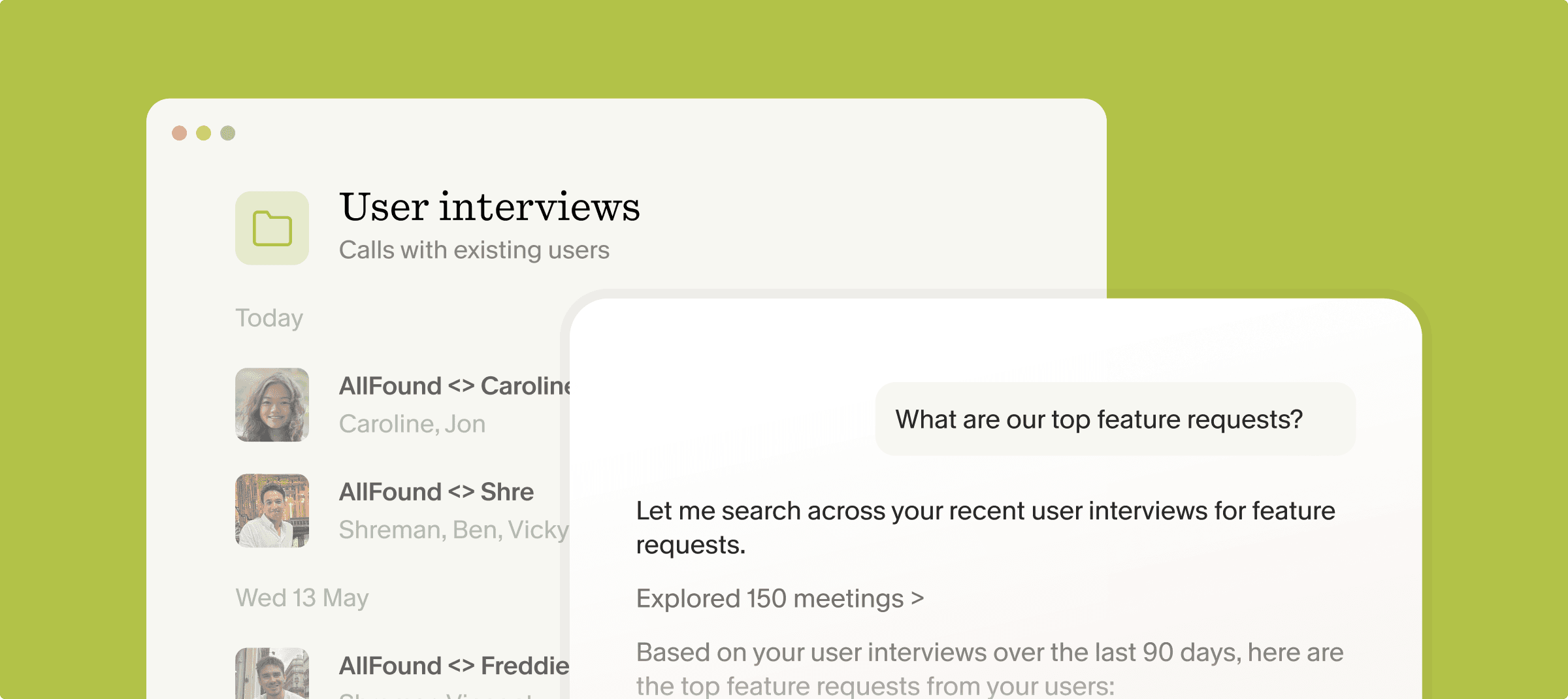Click the Shreman, Ben, Vicky attendees line
1568x699 pixels.
pos(454,530)
